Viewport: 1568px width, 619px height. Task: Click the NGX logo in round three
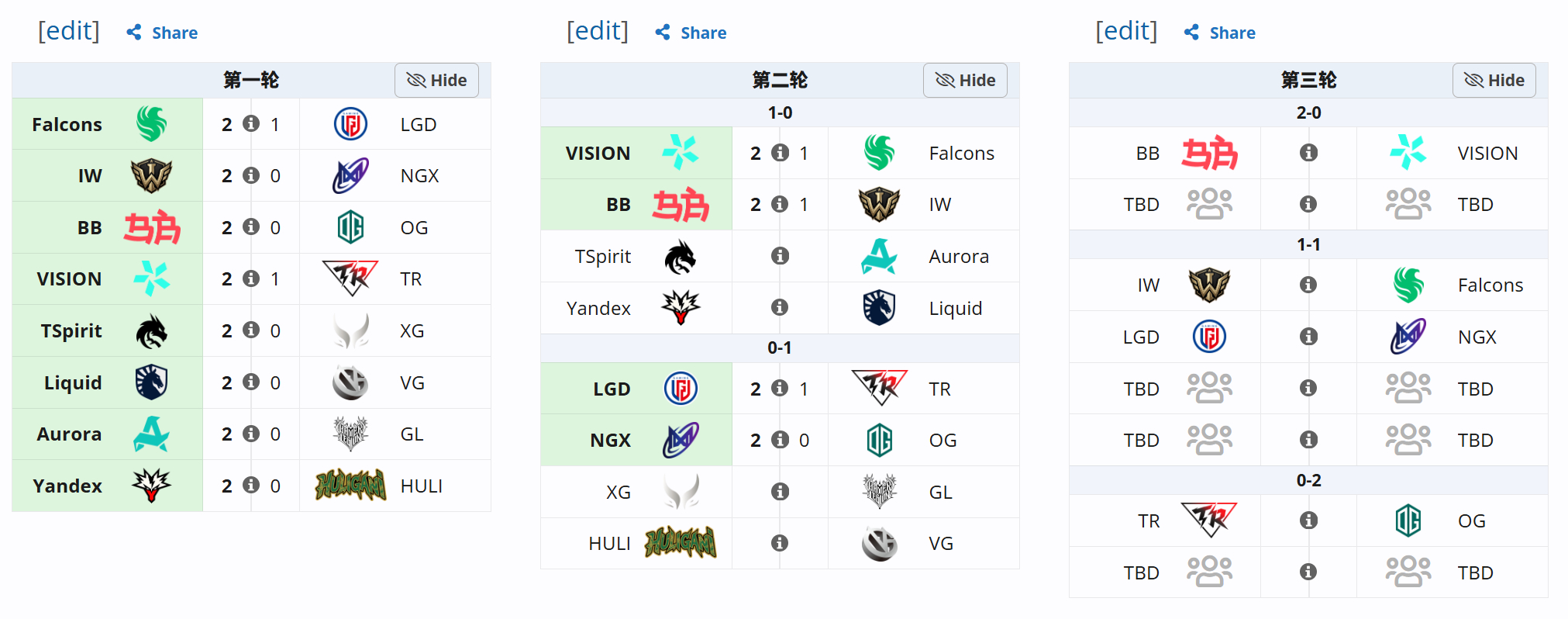[1408, 337]
